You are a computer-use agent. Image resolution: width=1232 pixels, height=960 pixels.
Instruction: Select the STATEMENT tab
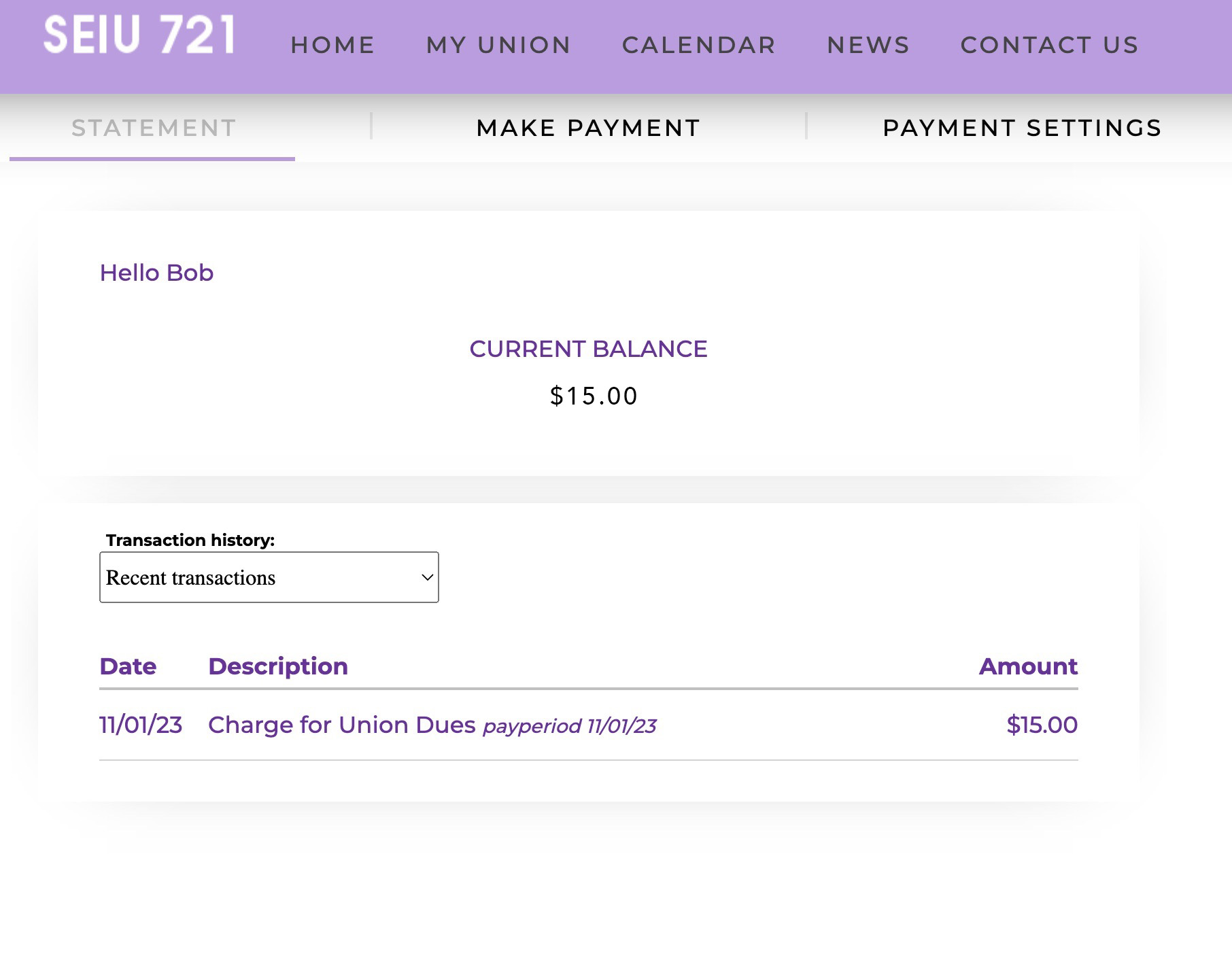pos(154,128)
